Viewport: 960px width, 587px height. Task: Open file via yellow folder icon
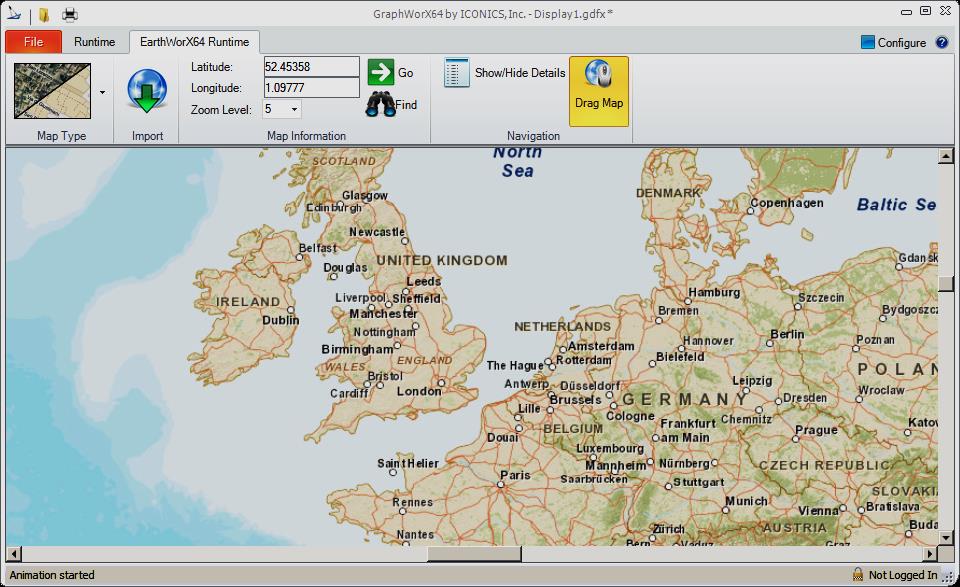coord(43,14)
